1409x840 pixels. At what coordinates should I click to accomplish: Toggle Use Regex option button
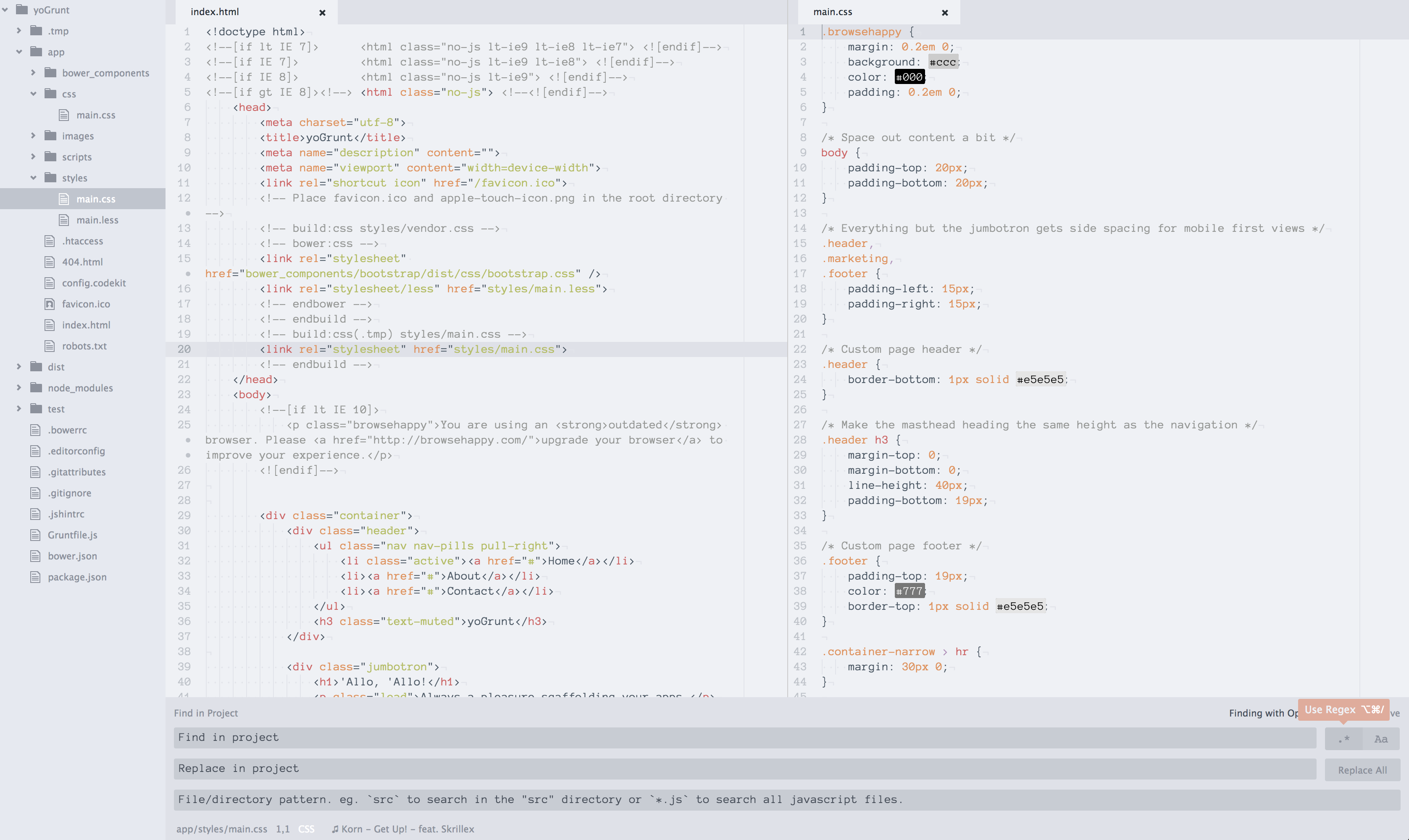(1343, 739)
